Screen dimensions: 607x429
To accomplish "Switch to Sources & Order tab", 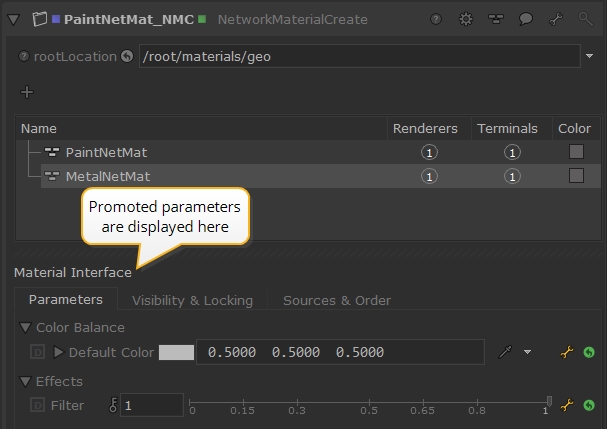I will tap(336, 300).
